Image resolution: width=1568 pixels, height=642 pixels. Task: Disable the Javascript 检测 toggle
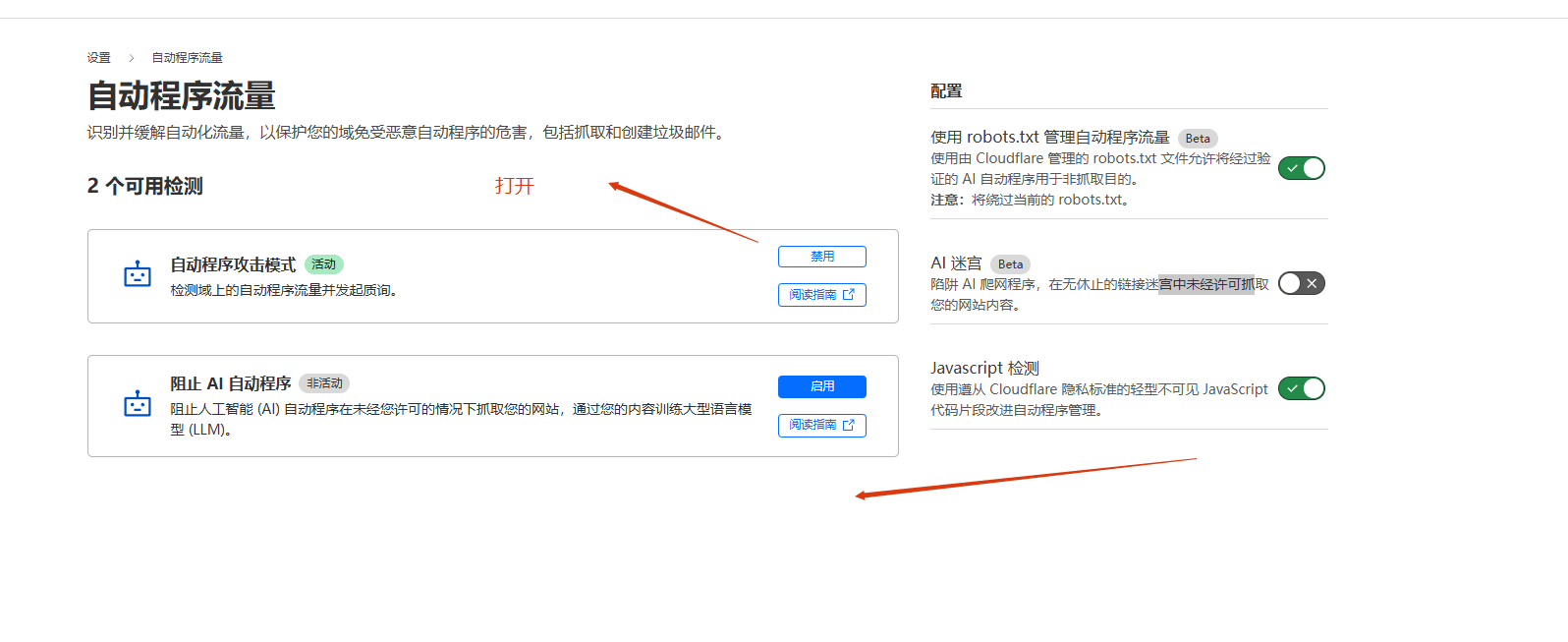[1302, 388]
